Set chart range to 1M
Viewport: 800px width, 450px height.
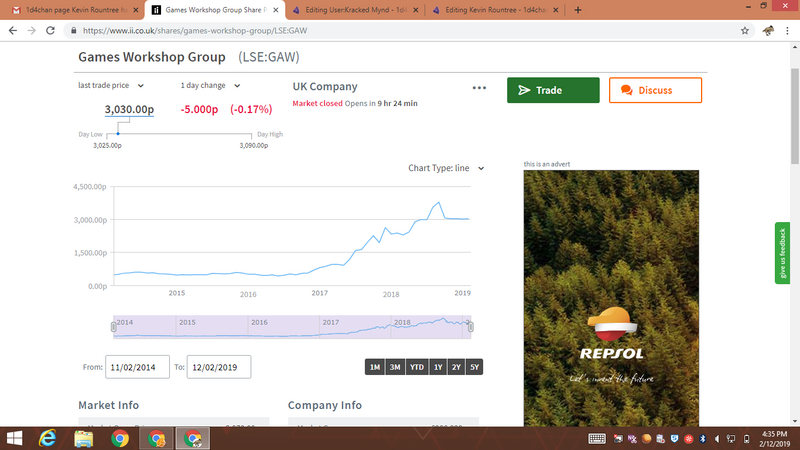374,367
